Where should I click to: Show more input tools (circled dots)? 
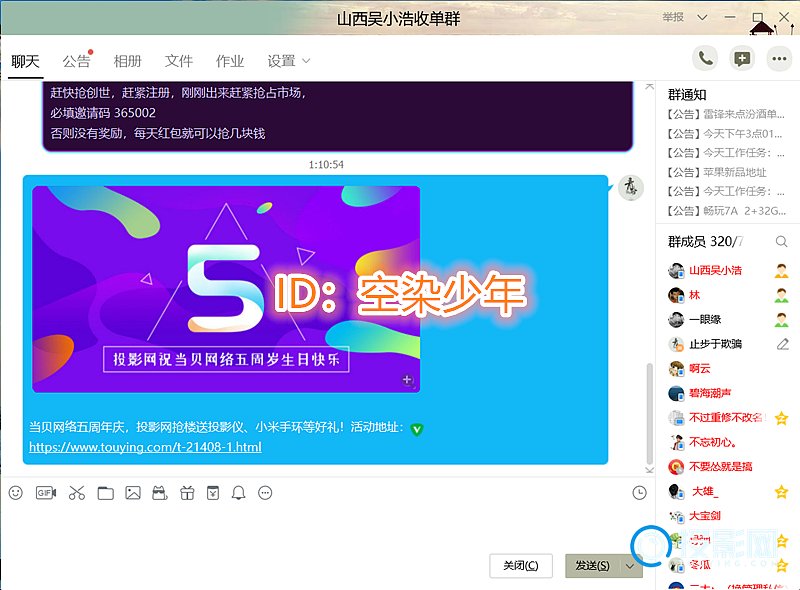coord(265,493)
